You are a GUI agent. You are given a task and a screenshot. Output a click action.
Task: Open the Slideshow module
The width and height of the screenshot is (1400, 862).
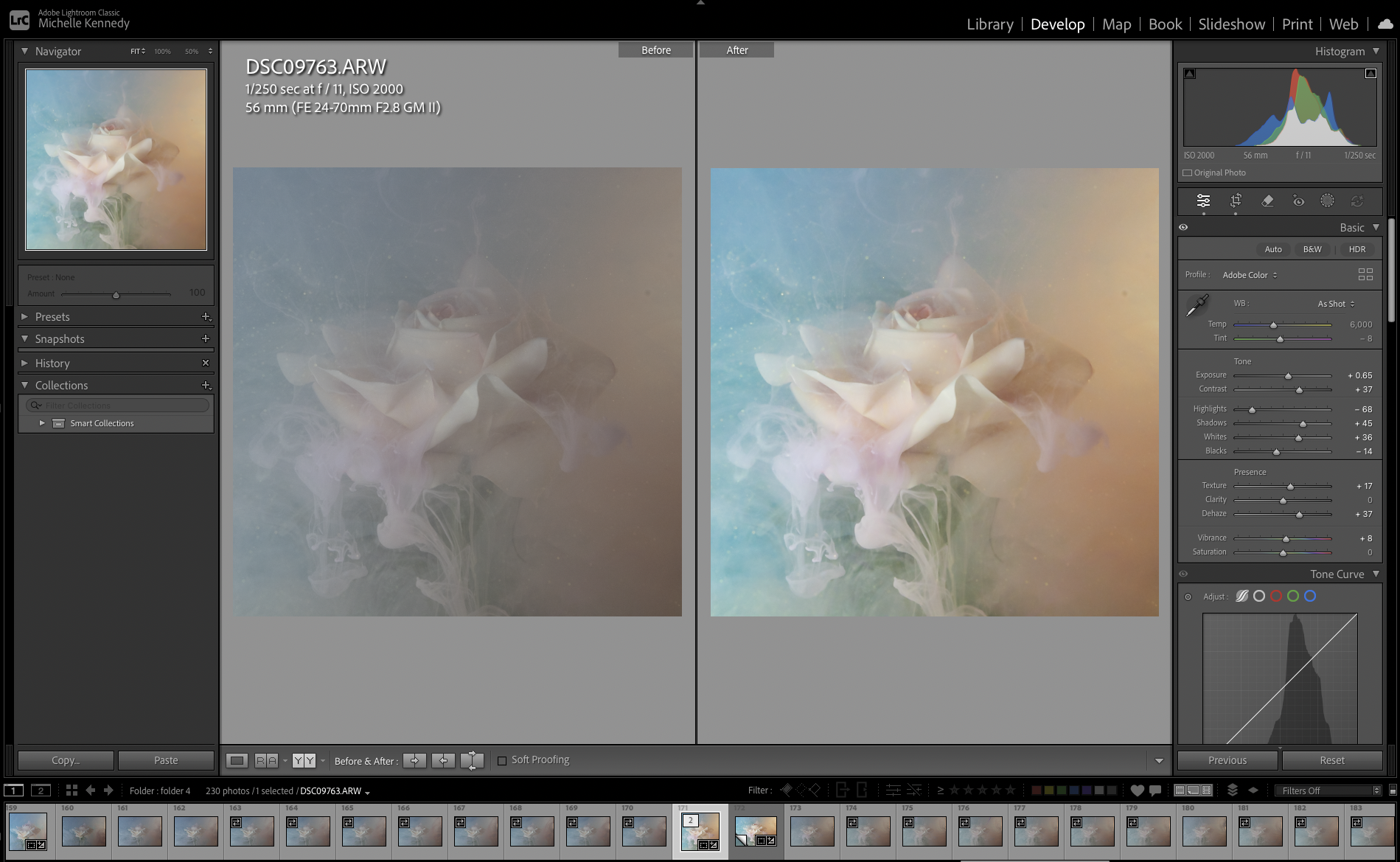point(1231,24)
